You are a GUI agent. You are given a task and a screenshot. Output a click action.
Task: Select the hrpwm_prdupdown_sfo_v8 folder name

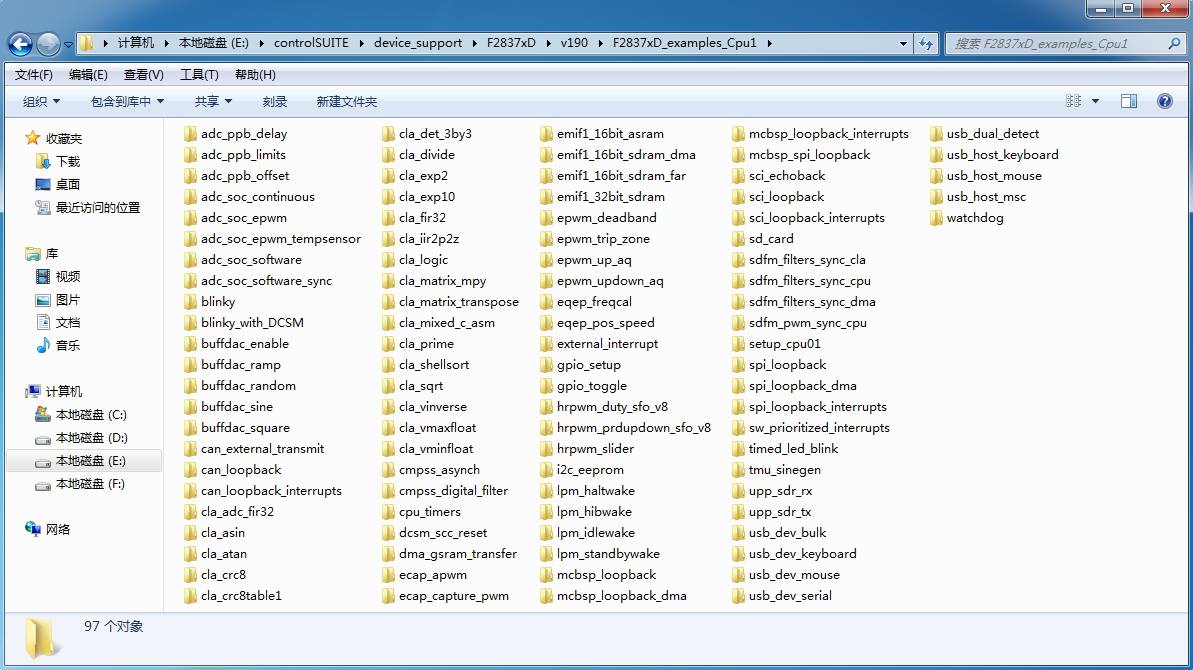tap(634, 428)
